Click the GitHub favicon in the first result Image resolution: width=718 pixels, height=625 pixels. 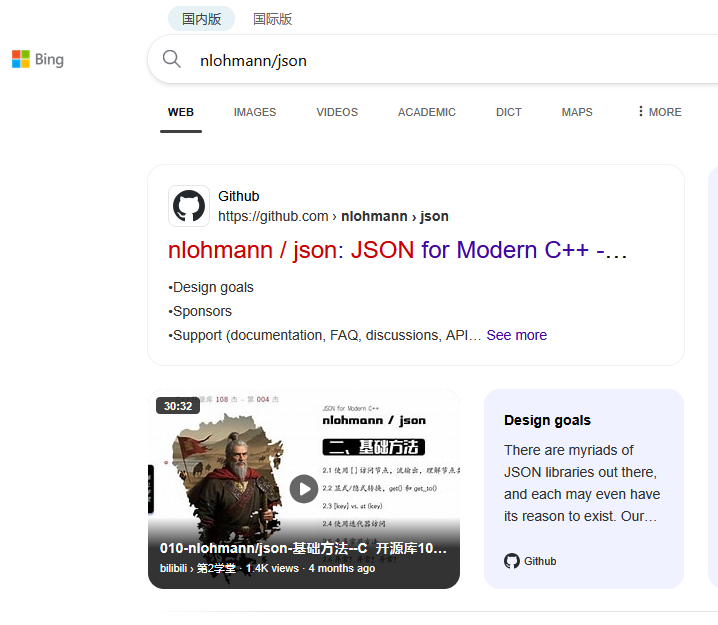point(189,206)
